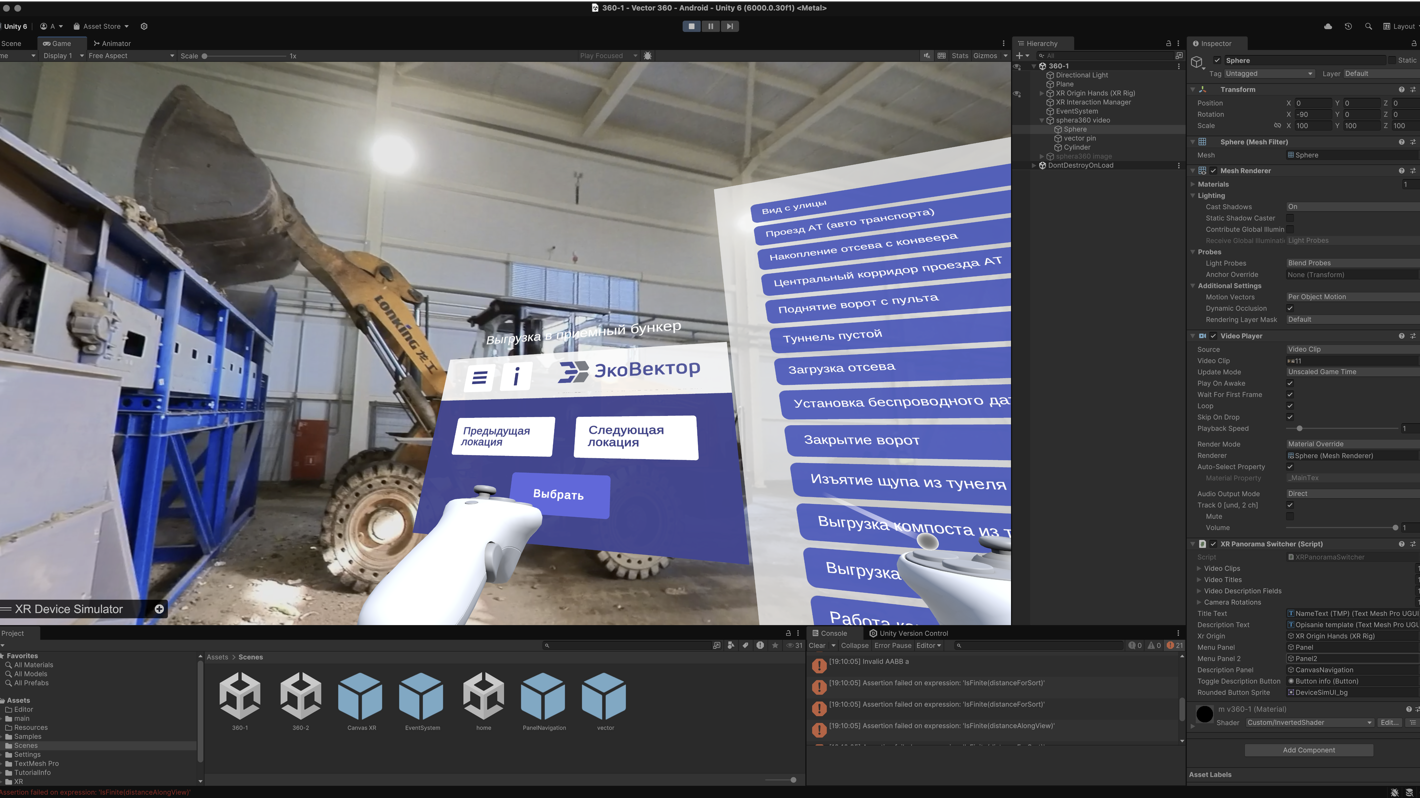Click the Add Component button
Viewport: 1420px width, 798px height.
[x=1308, y=750]
